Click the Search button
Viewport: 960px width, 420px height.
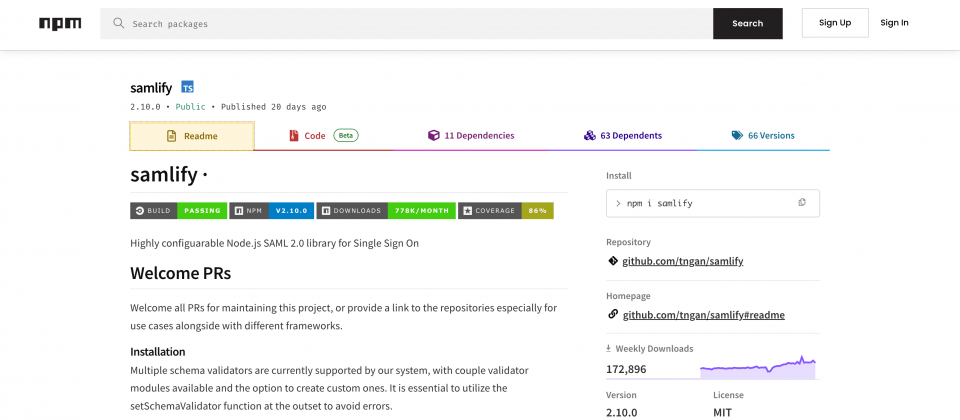pos(748,23)
